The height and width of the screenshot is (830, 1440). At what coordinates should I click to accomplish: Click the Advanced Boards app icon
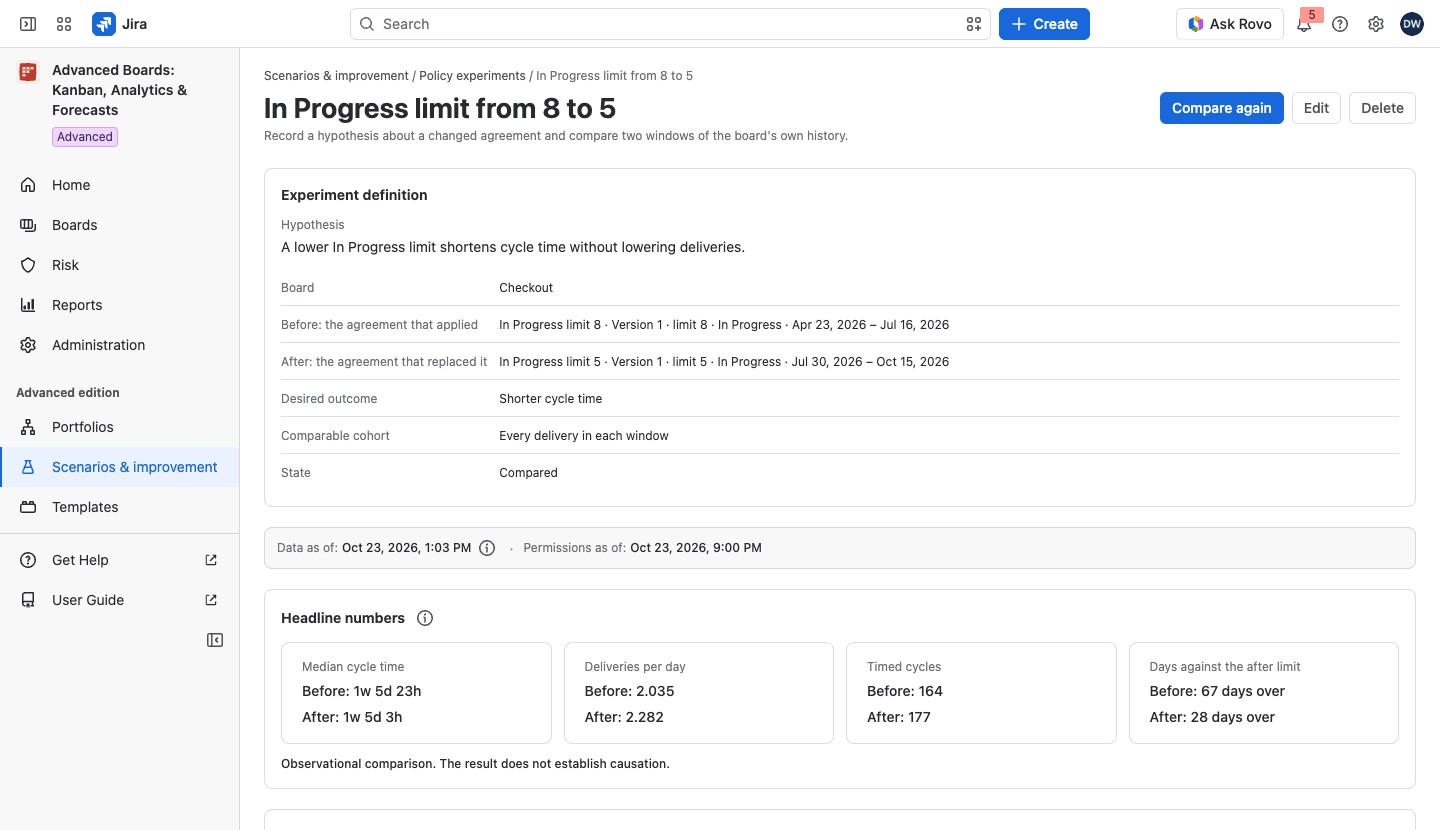28,72
